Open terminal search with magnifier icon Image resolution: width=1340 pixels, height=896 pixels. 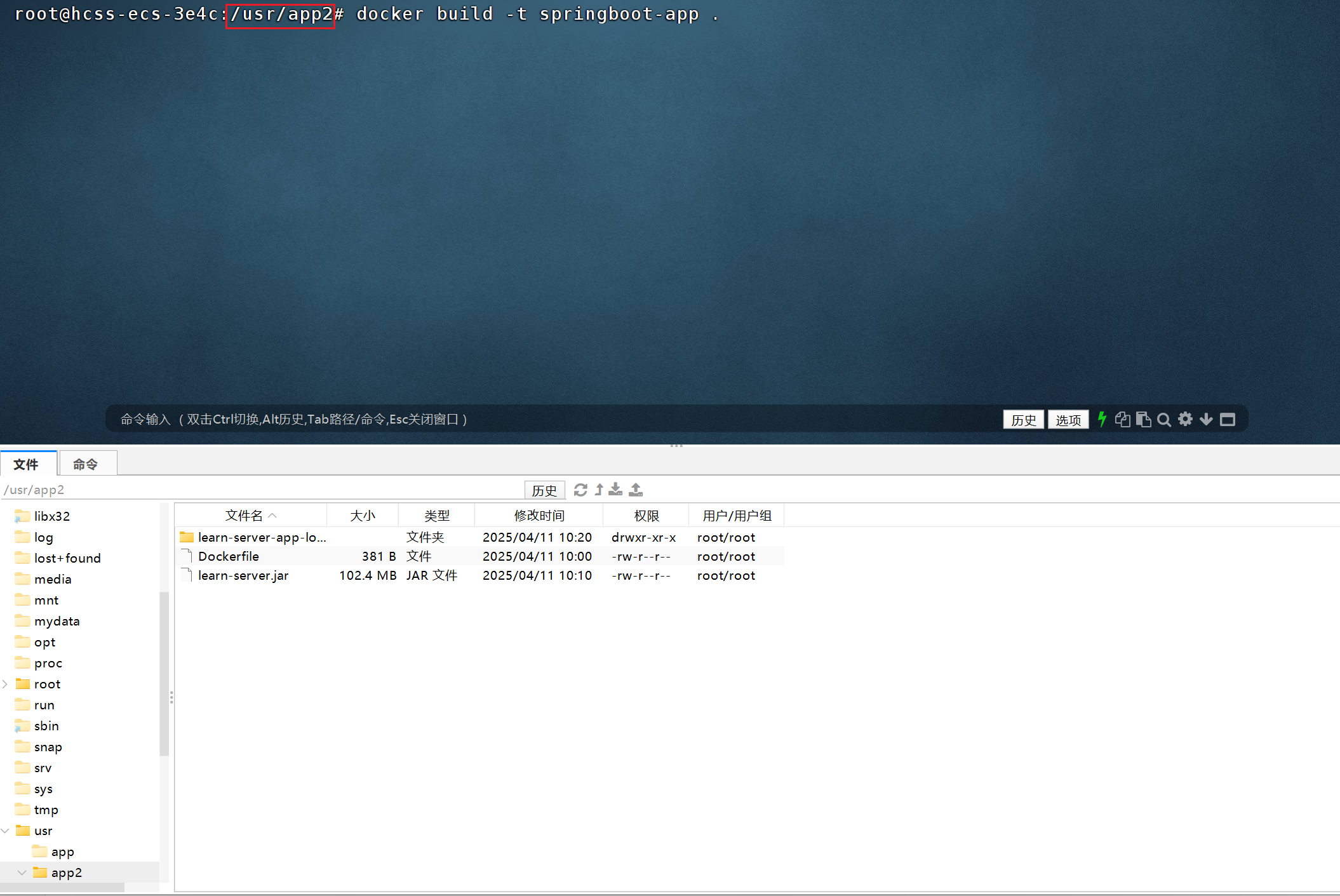tap(1164, 420)
